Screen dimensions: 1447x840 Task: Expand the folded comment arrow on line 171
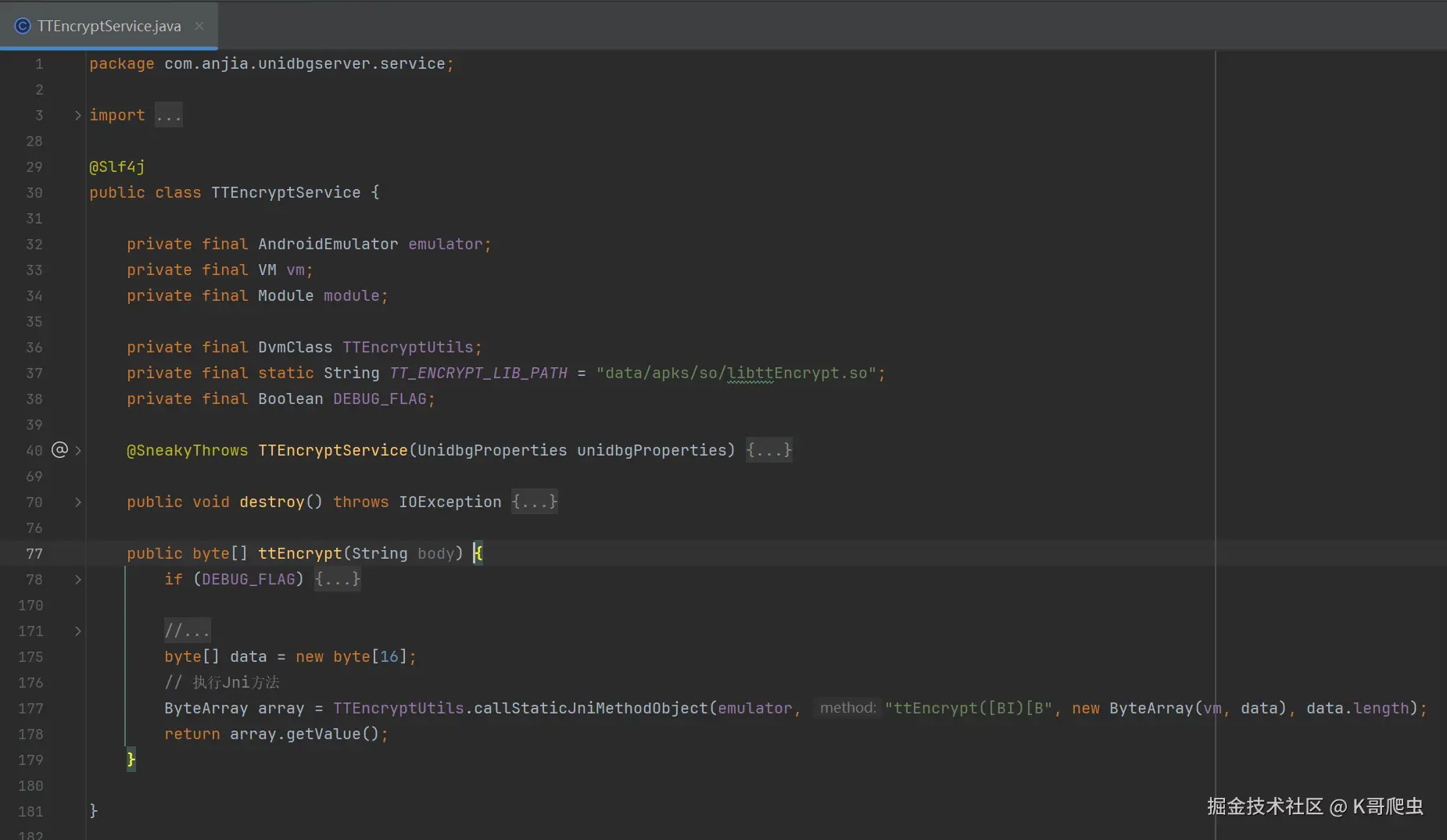[x=77, y=631]
